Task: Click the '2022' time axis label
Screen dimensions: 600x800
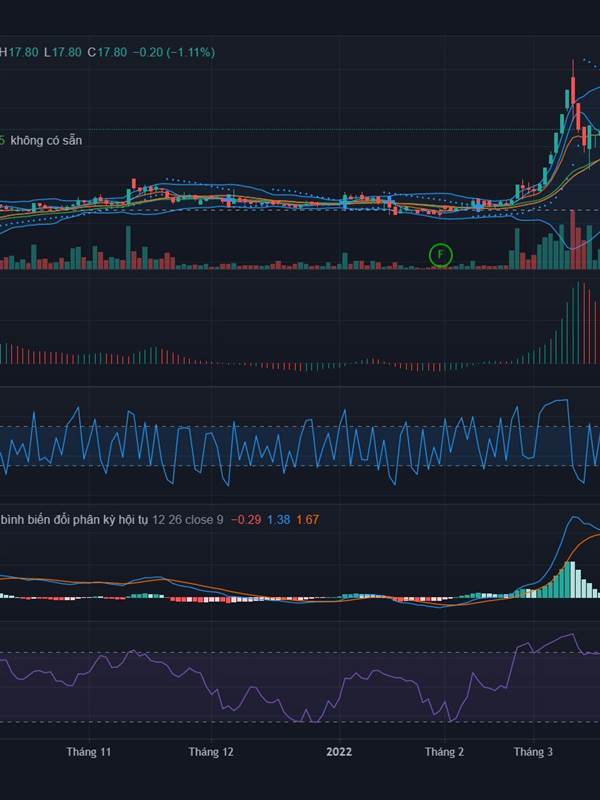Action: (x=339, y=752)
